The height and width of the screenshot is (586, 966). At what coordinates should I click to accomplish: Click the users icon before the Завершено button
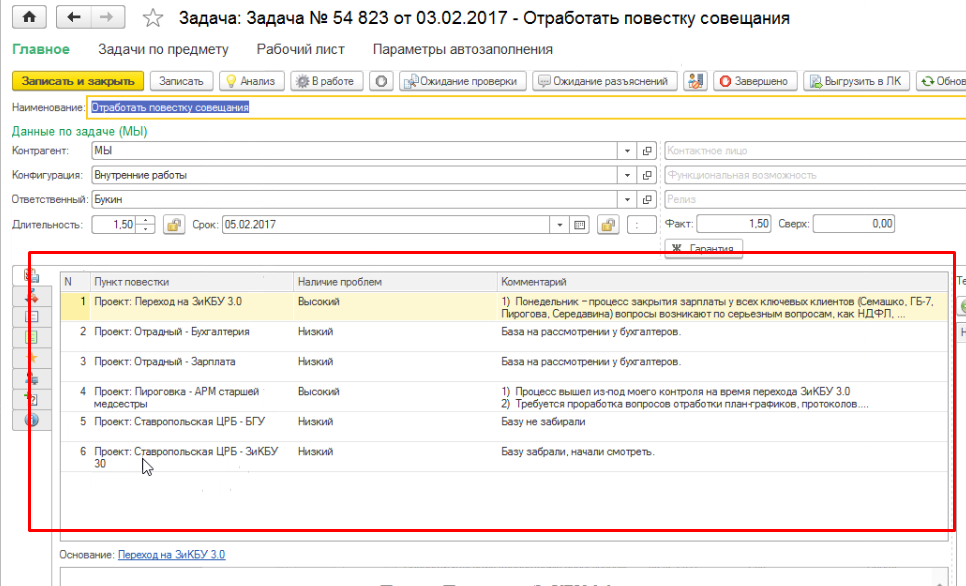tap(694, 82)
